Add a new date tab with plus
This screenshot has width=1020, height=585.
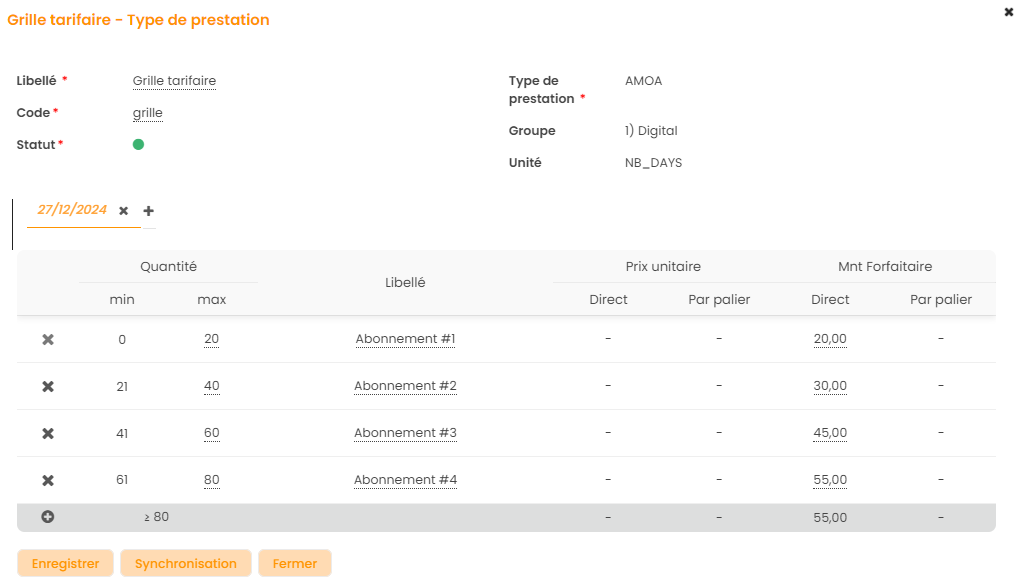point(149,211)
